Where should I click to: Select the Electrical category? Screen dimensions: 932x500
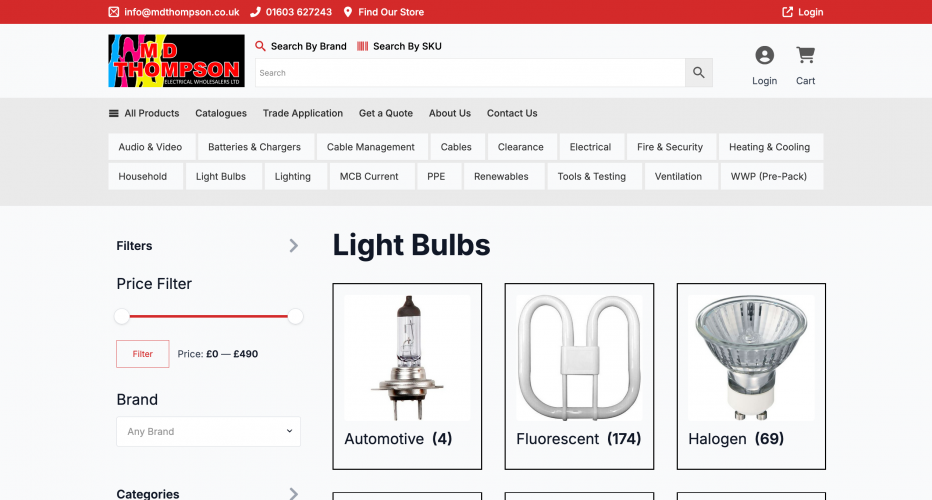(591, 147)
